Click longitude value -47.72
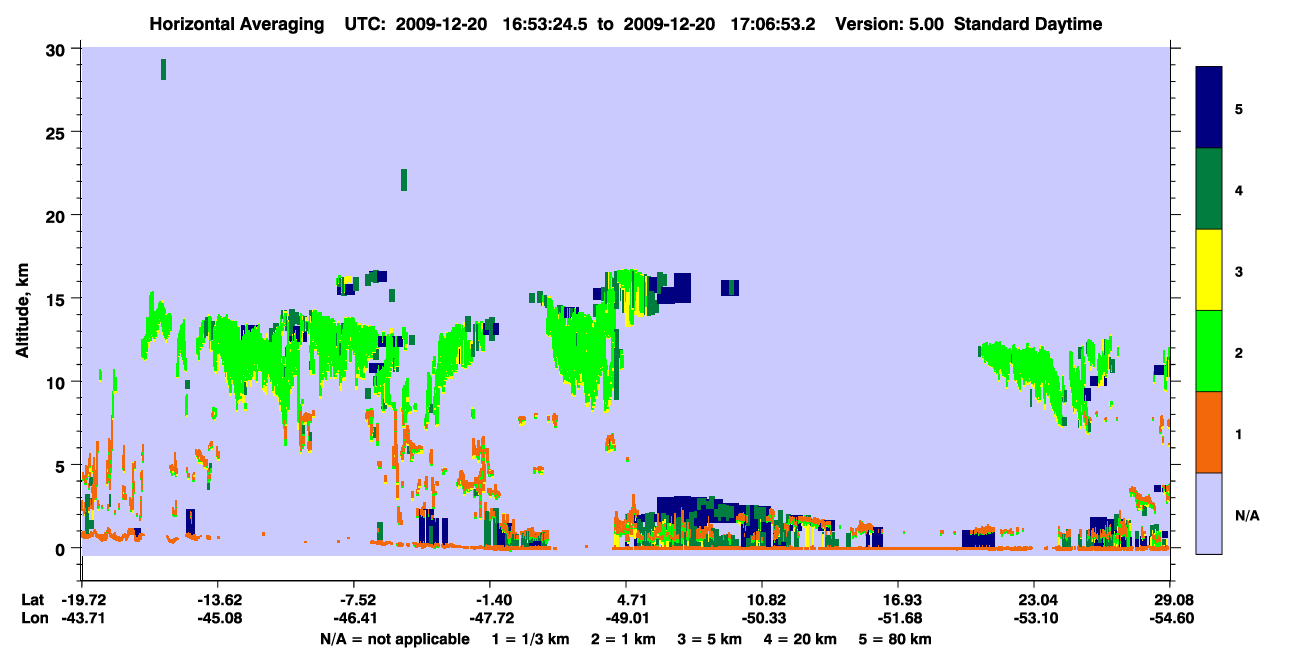This screenshot has height=667, width=1300. (x=490, y=619)
